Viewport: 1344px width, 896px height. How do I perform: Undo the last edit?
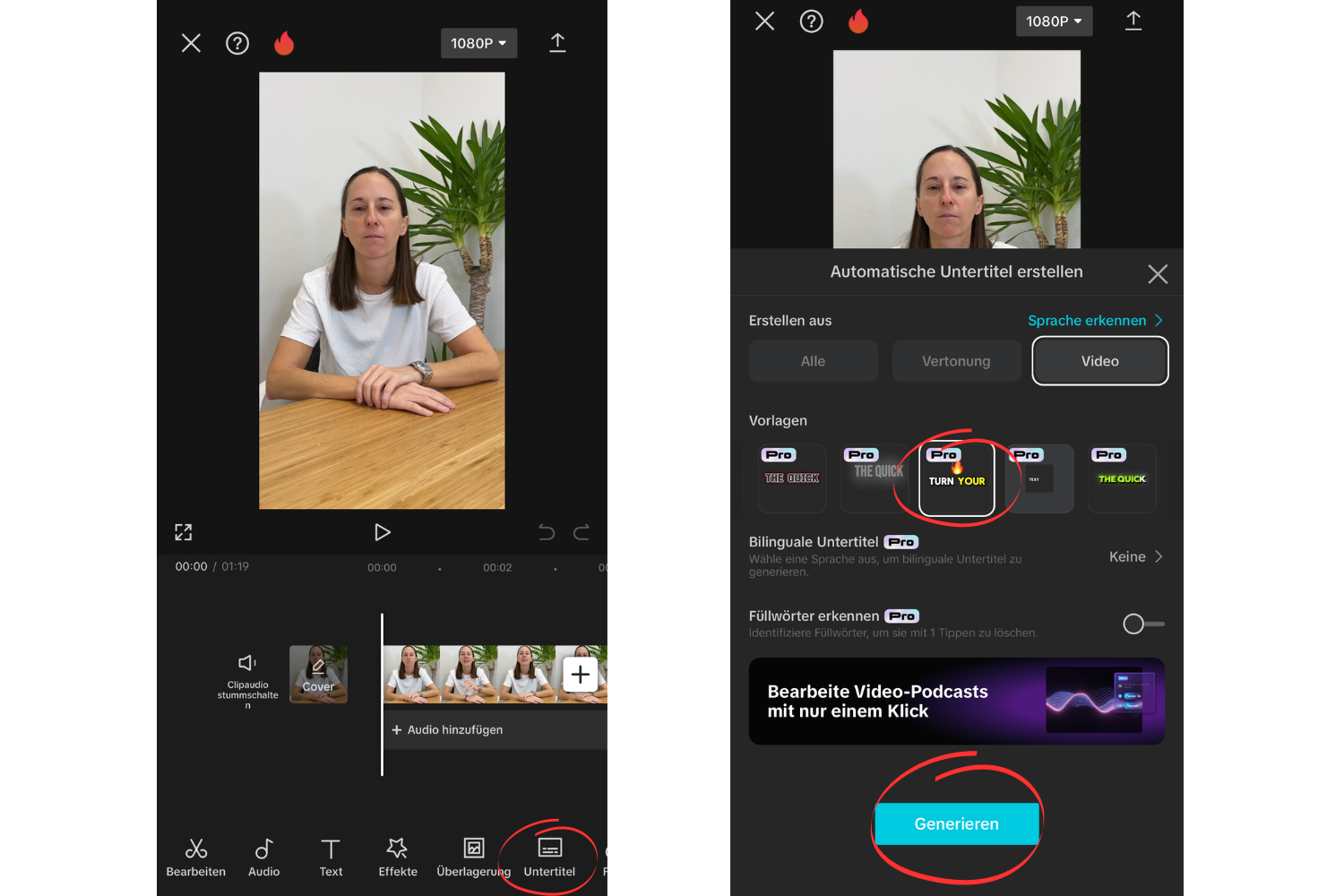(547, 532)
